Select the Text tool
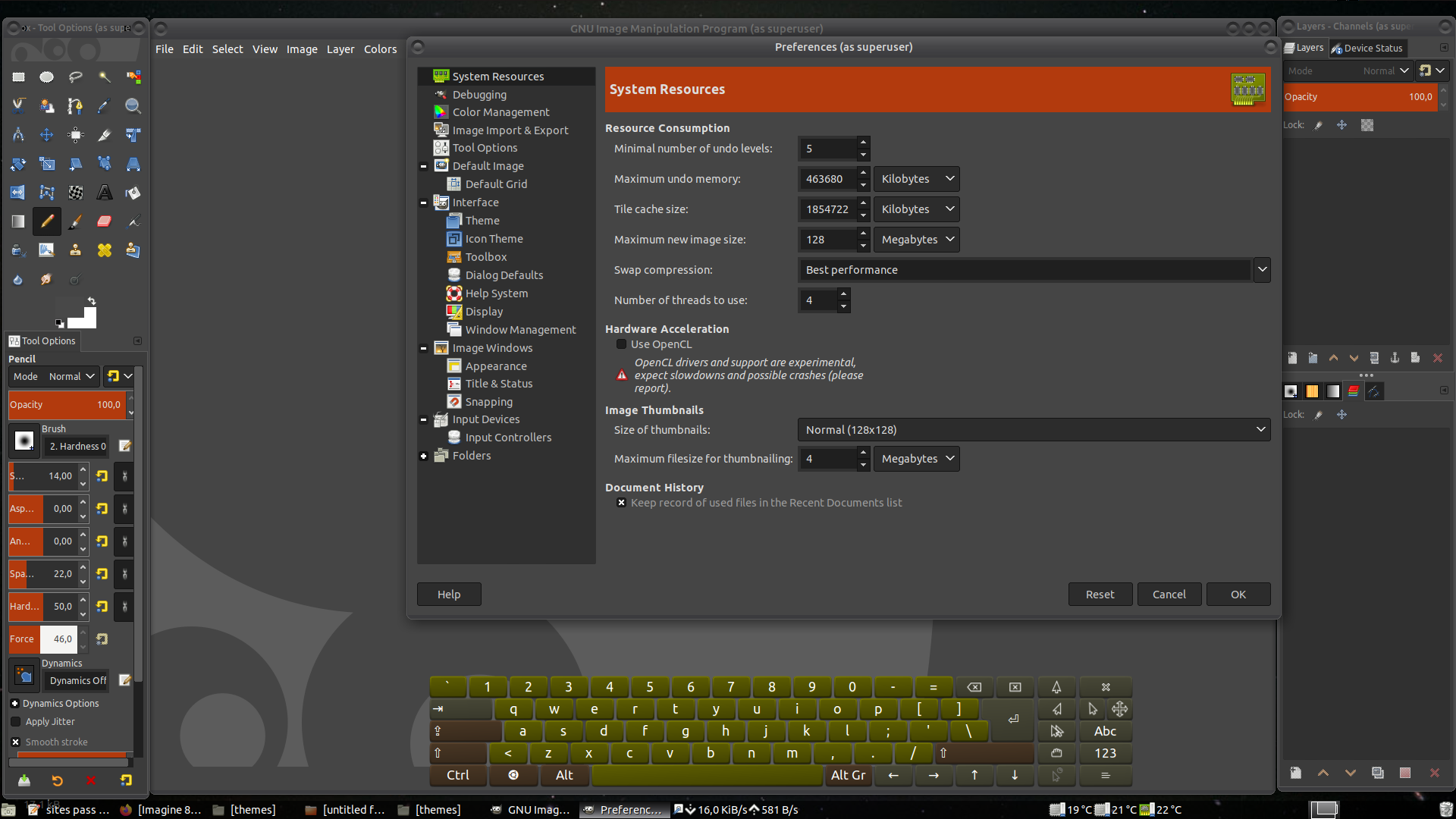The height and width of the screenshot is (819, 1456). (105, 193)
